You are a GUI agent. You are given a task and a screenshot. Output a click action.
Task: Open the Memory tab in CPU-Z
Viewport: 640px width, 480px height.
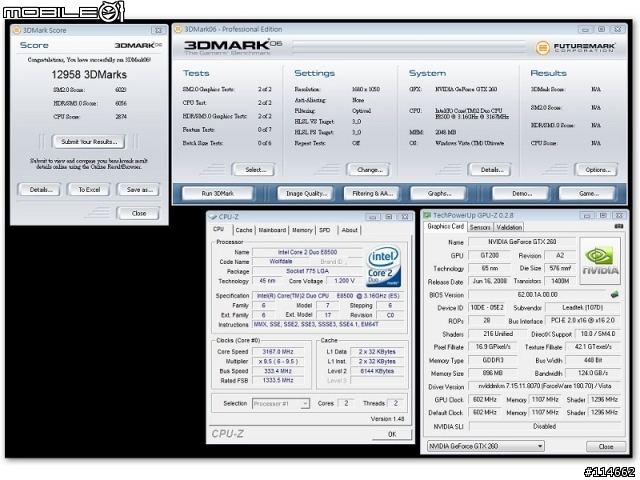point(302,230)
